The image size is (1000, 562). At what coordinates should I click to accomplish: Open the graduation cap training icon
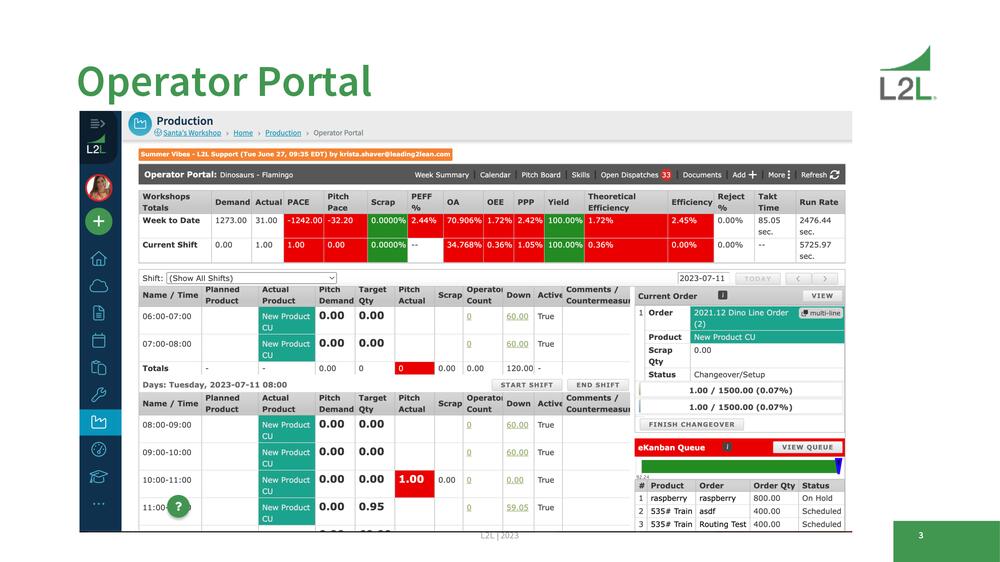98,477
